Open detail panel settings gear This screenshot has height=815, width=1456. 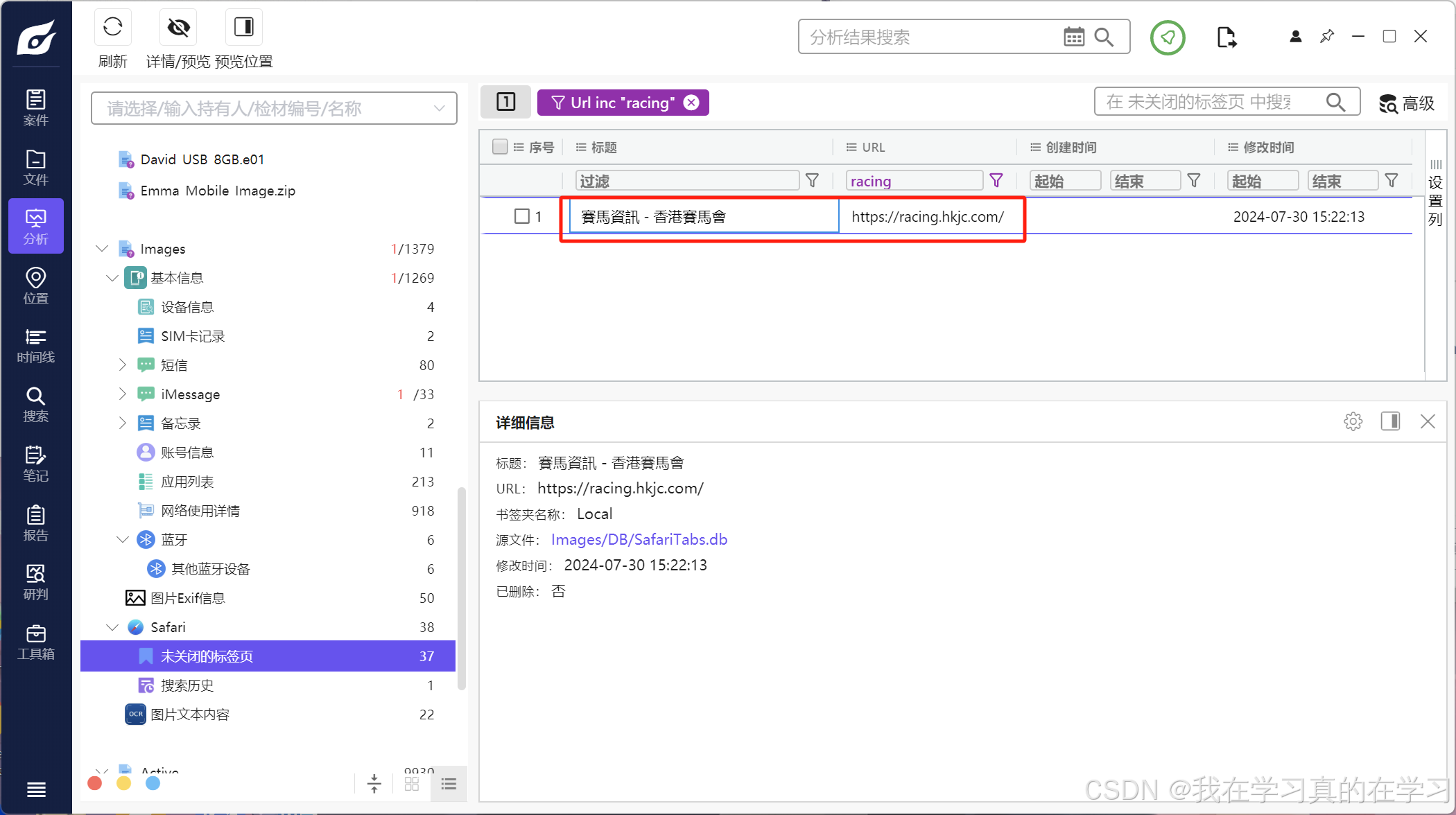point(1353,421)
